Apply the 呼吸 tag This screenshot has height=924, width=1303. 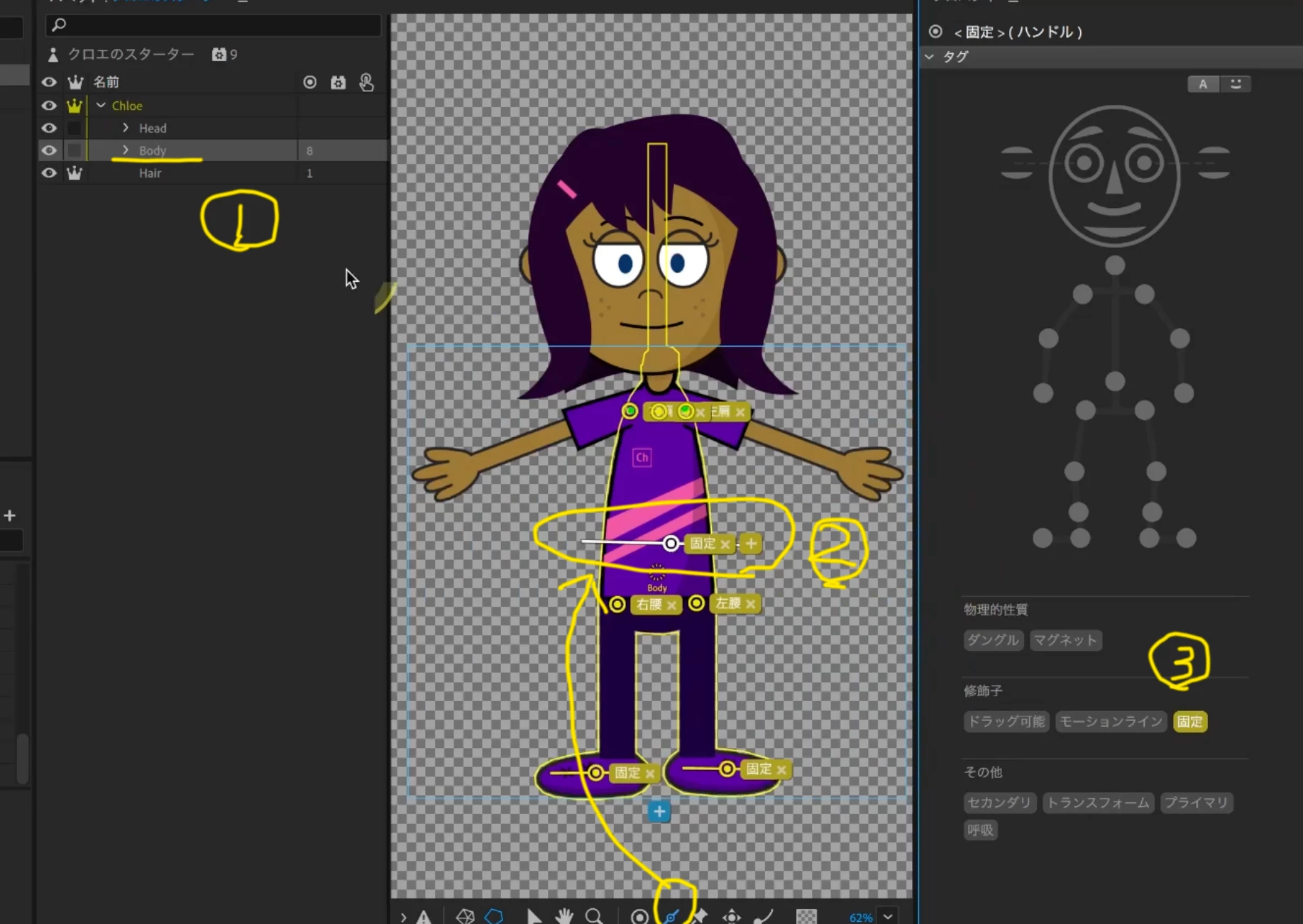click(980, 830)
